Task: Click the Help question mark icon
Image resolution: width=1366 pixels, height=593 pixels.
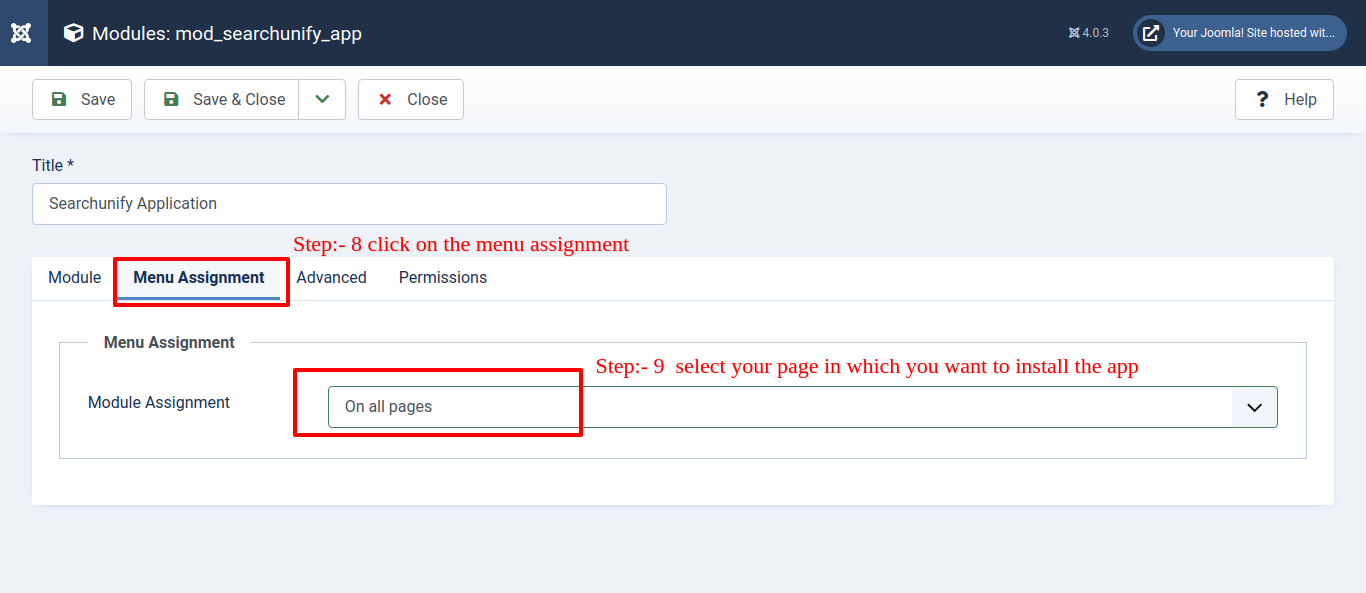Action: tap(1262, 99)
